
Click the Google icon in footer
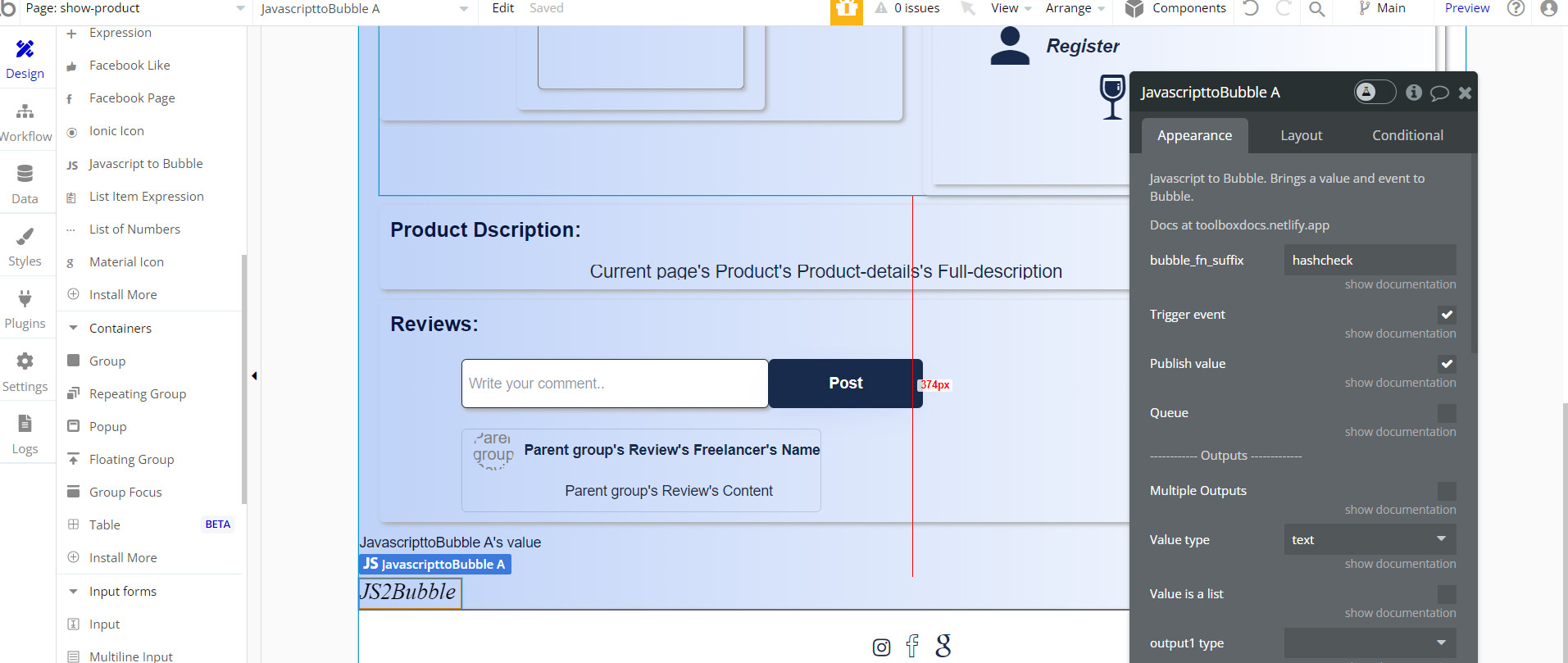click(x=943, y=646)
